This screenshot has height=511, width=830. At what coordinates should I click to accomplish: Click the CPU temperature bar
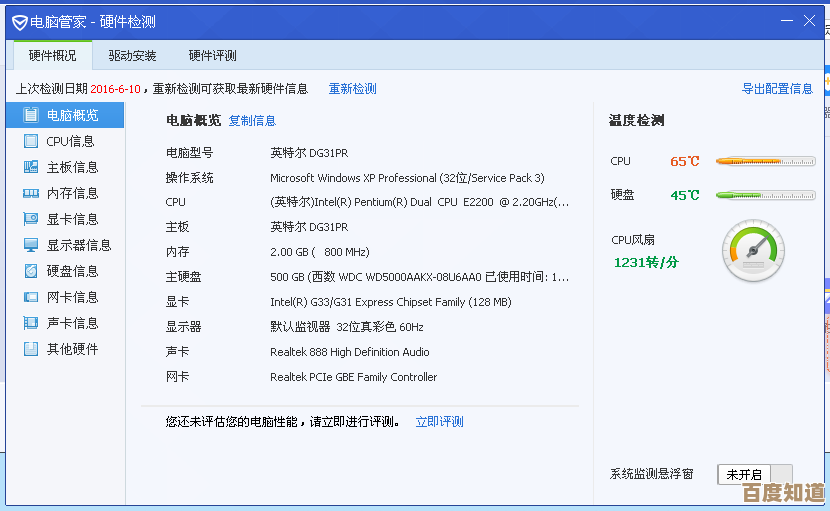click(x=765, y=161)
